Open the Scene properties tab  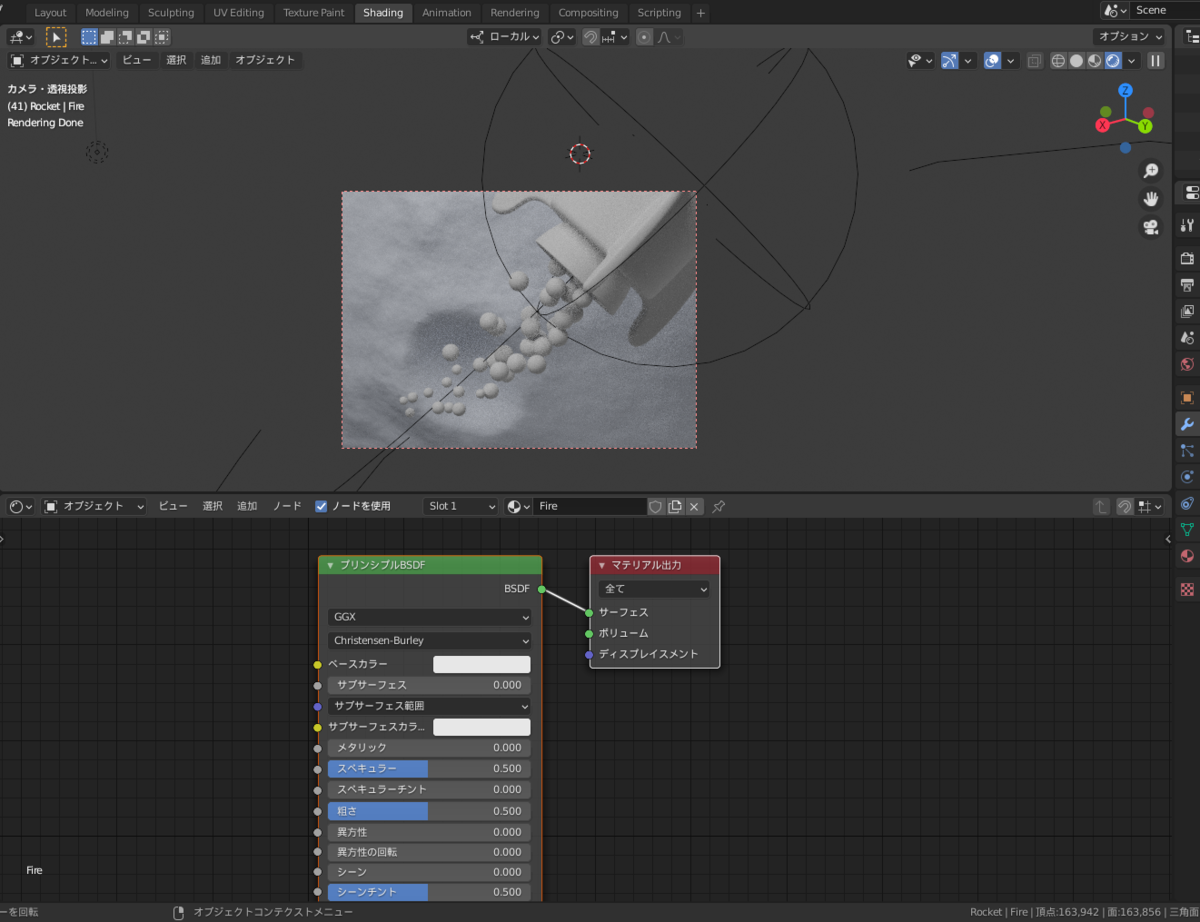[1187, 338]
